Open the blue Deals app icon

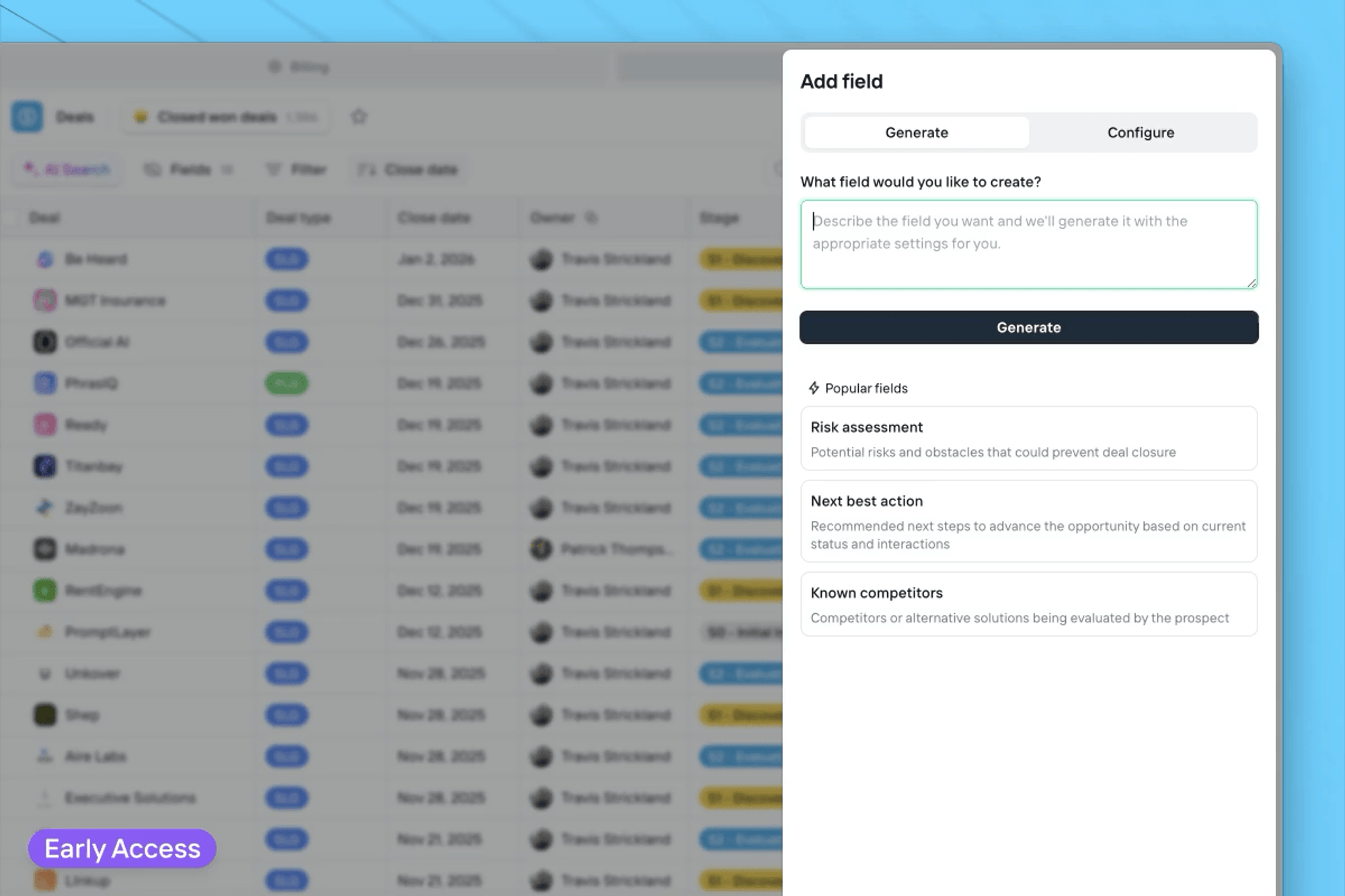click(27, 117)
